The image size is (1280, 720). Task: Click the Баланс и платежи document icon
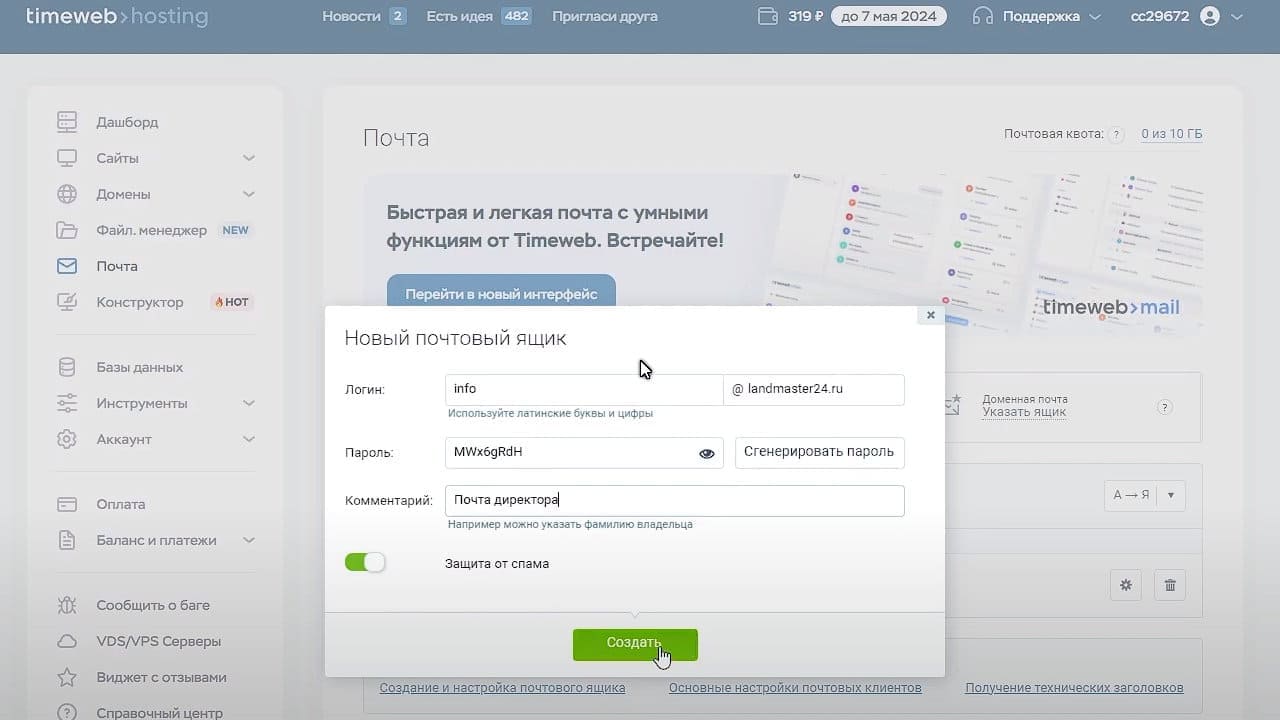point(67,540)
